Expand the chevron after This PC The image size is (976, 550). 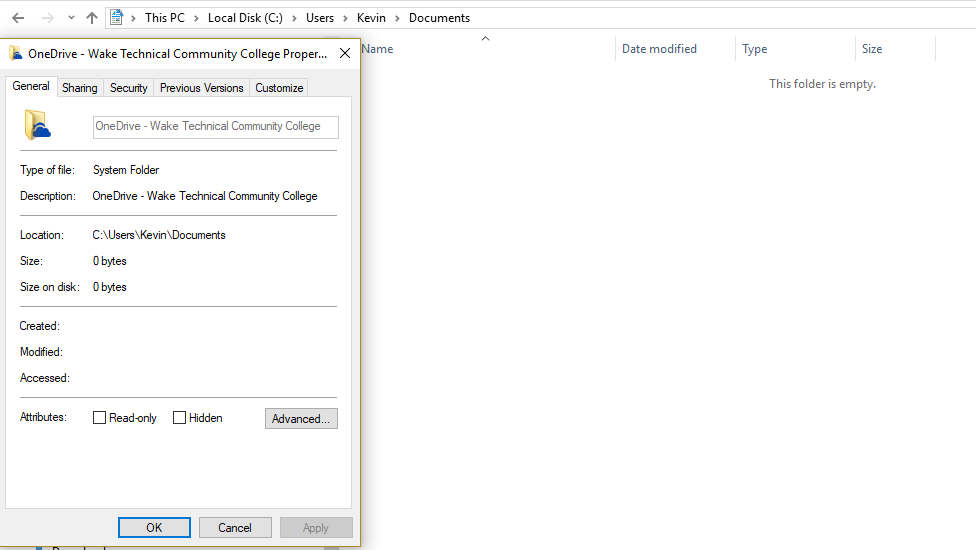pyautogui.click(x=196, y=18)
